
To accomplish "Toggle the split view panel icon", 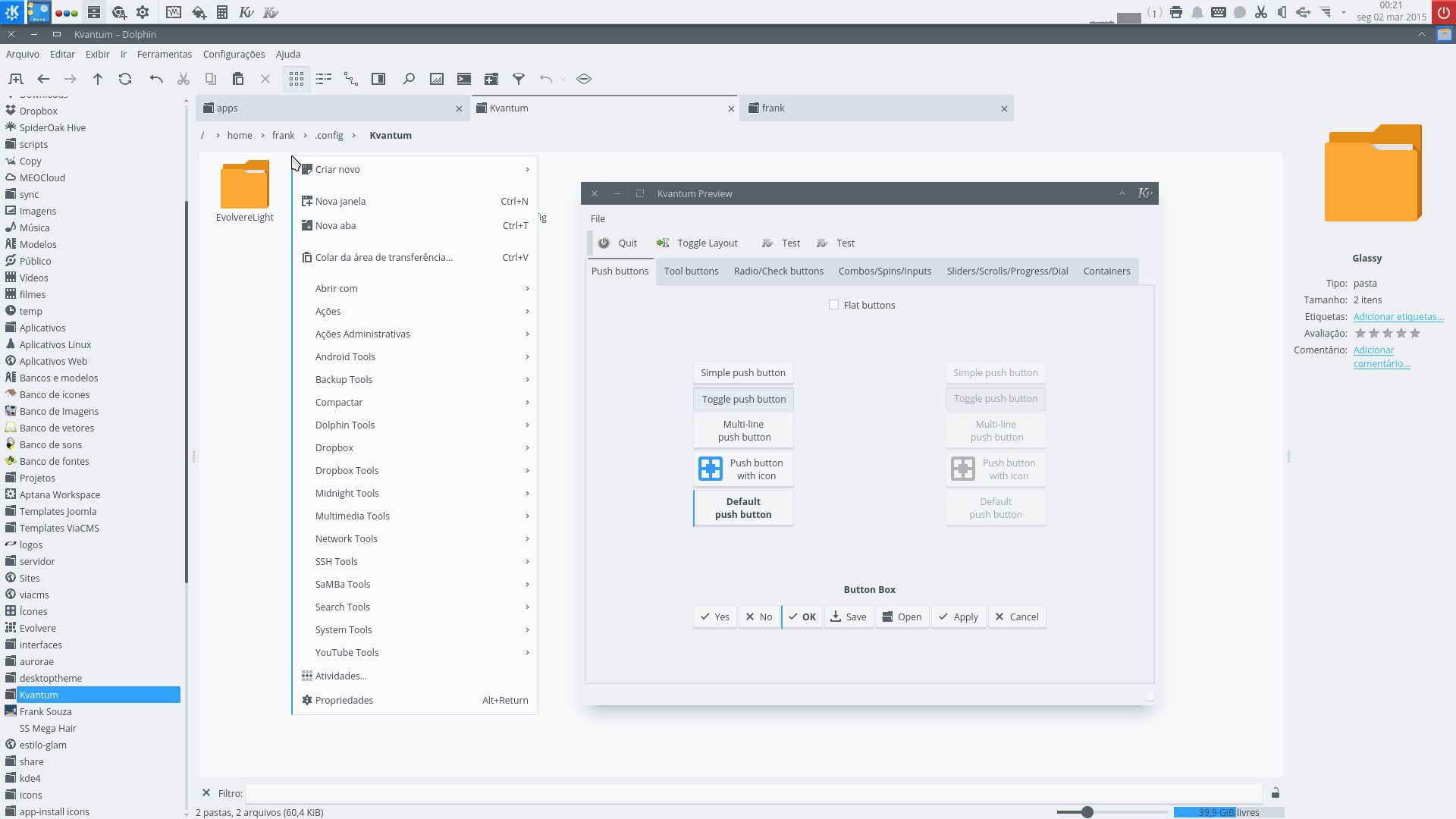I will (378, 79).
